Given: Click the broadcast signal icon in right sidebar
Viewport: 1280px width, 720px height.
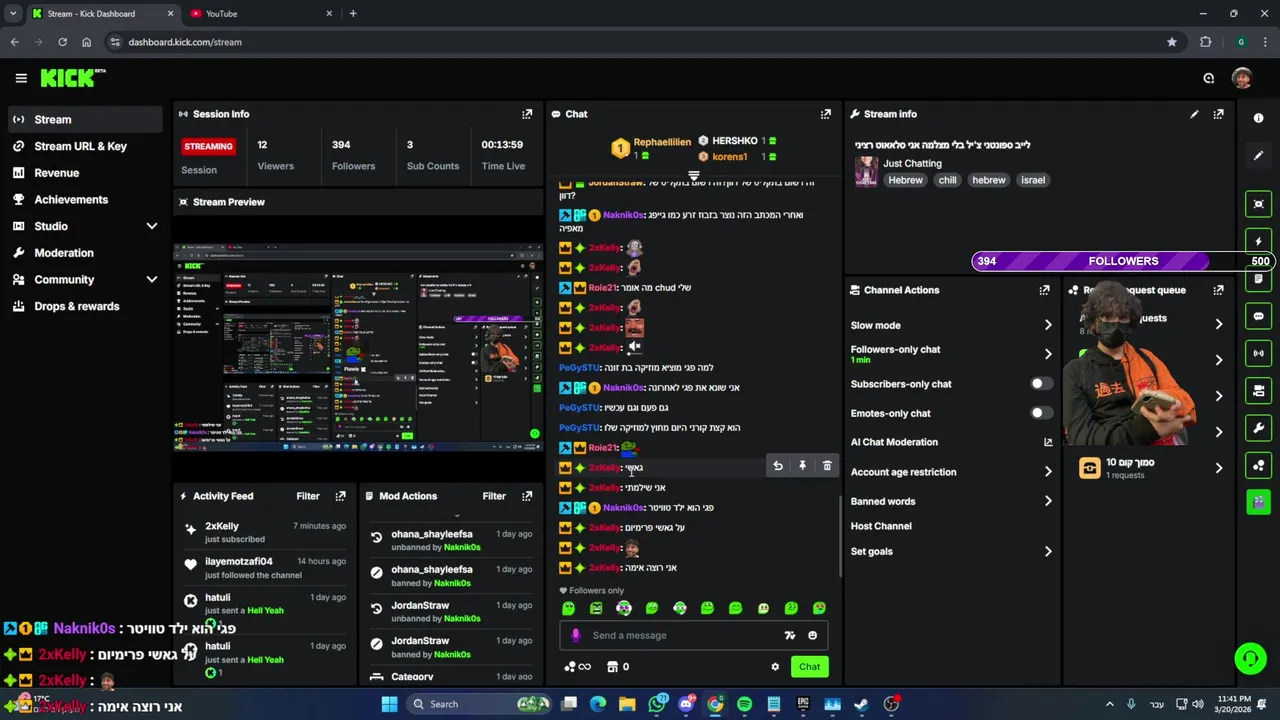Looking at the screenshot, I should 1258,353.
